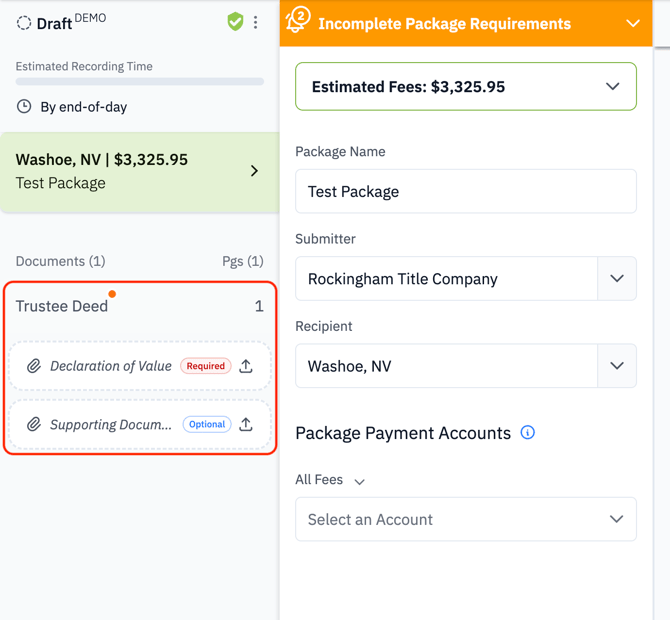
Task: Click the Package Name input field
Action: [466, 191]
